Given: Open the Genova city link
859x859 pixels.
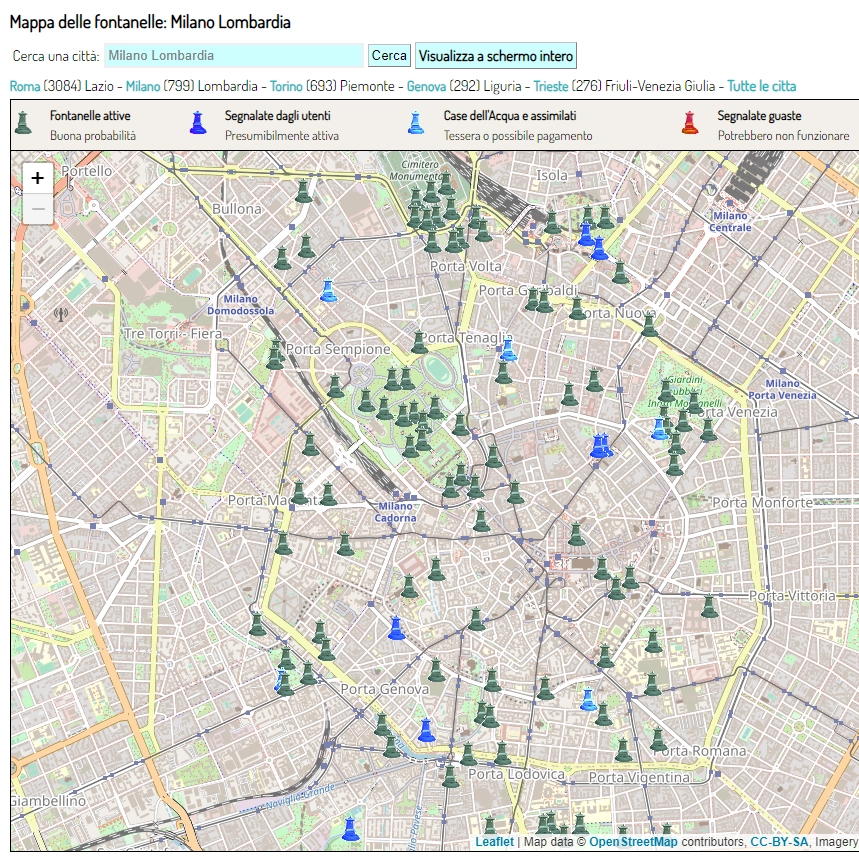Looking at the screenshot, I should [426, 86].
